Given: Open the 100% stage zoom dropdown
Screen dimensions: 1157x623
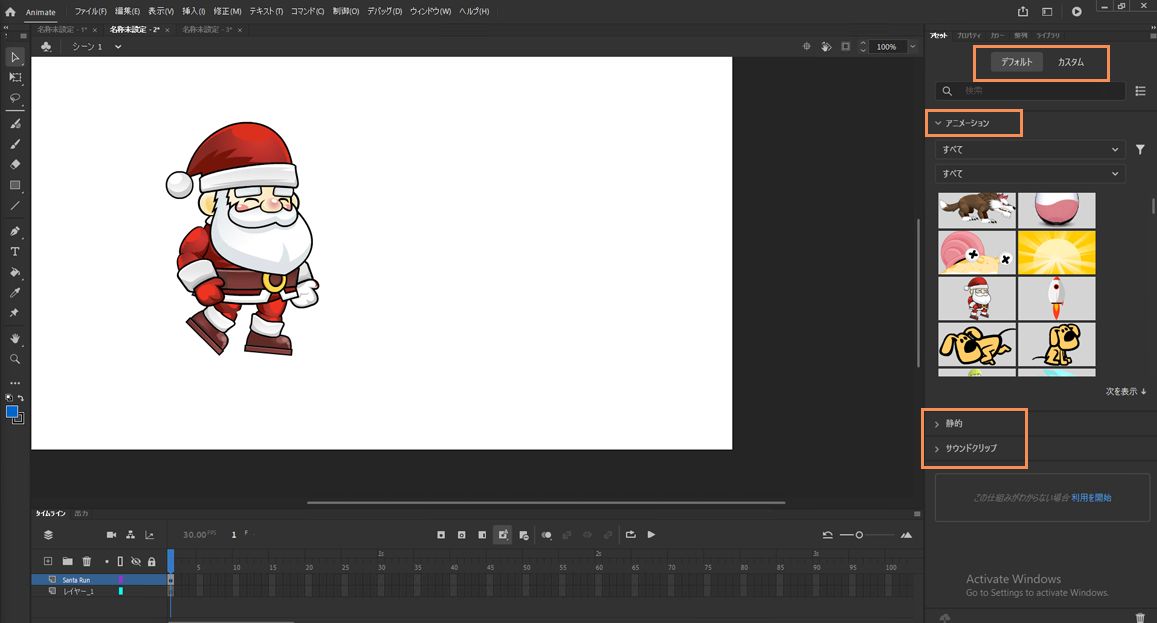Looking at the screenshot, I should pos(913,47).
